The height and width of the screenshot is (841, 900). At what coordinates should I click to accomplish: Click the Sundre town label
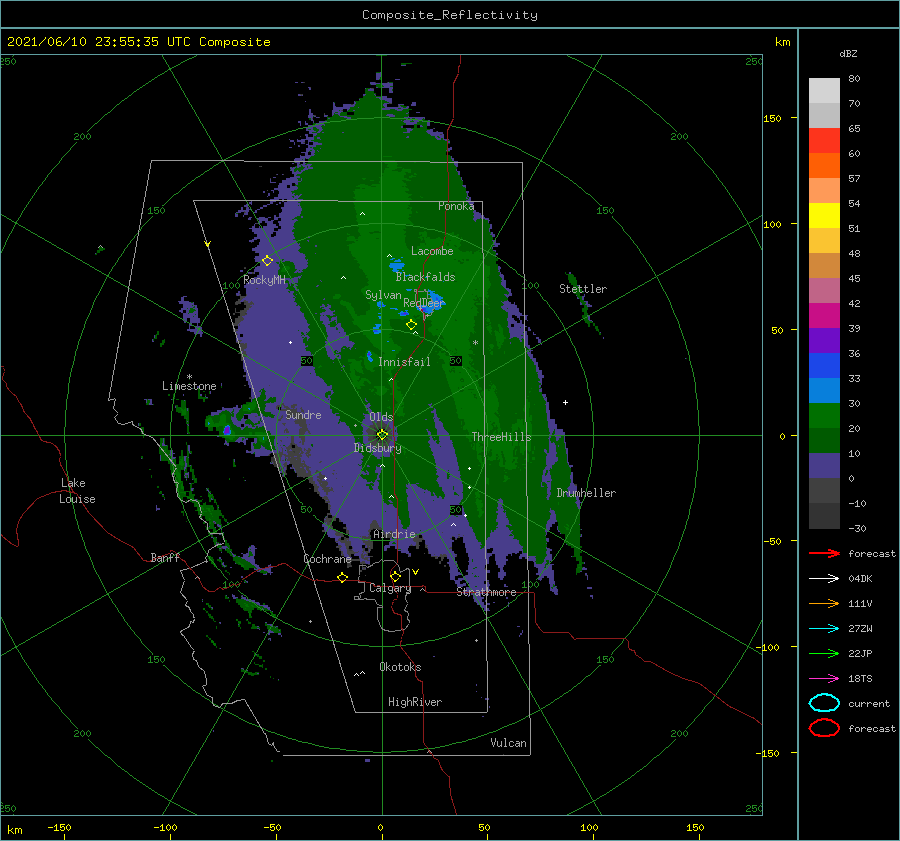tap(304, 415)
